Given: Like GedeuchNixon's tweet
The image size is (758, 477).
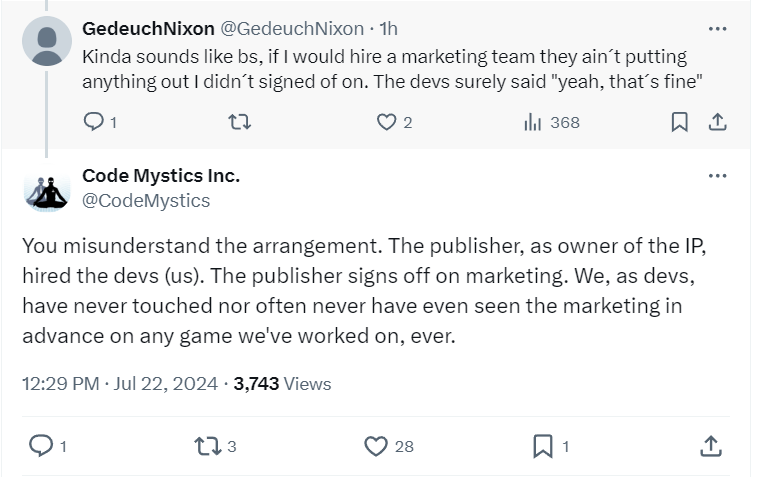Looking at the screenshot, I should 386,122.
